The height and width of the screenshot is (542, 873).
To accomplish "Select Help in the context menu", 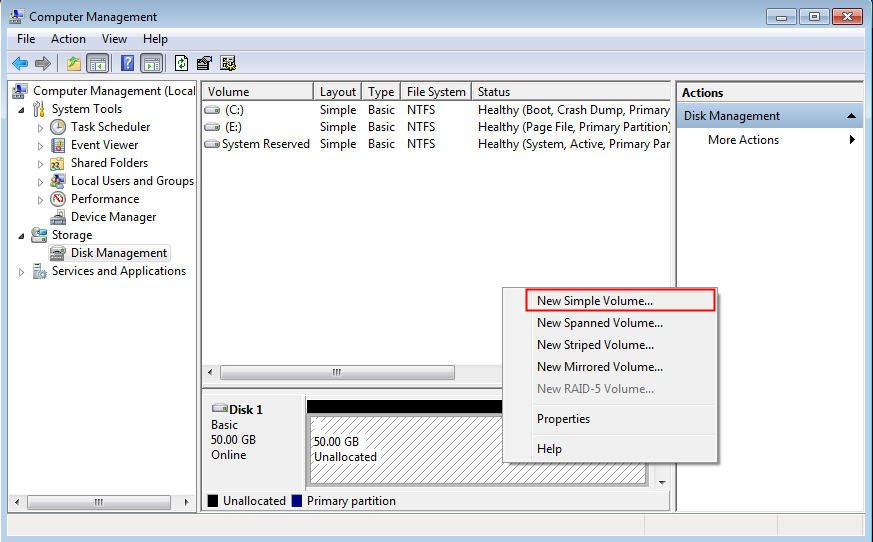I will pos(610,449).
